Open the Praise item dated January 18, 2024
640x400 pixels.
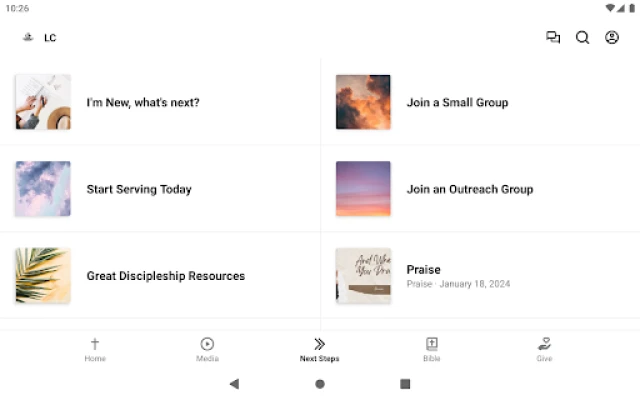click(x=458, y=276)
